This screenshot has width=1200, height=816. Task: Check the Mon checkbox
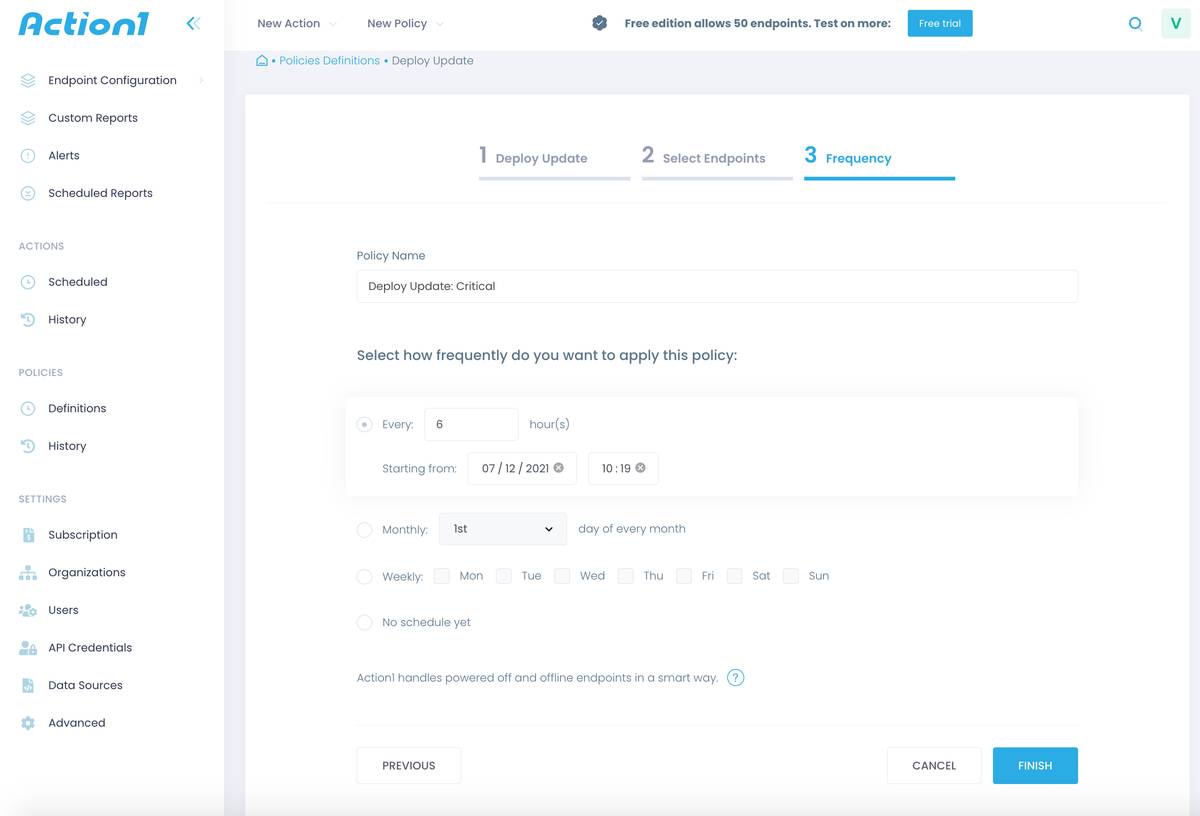[x=442, y=576]
